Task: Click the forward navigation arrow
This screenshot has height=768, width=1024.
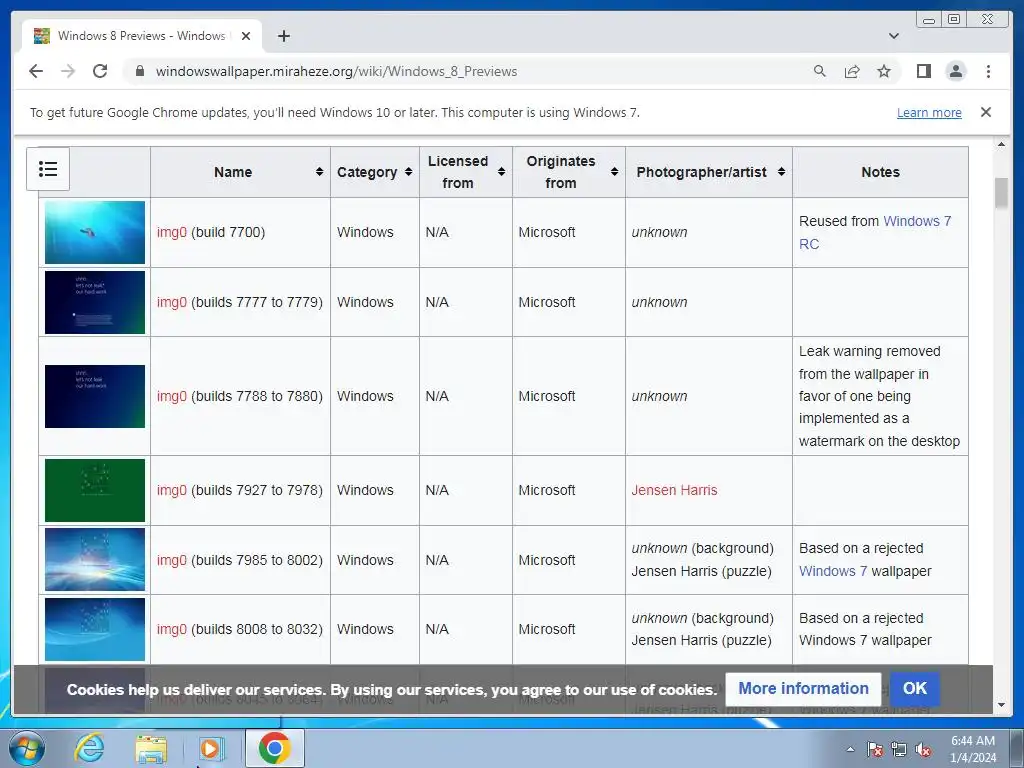Action: point(68,71)
